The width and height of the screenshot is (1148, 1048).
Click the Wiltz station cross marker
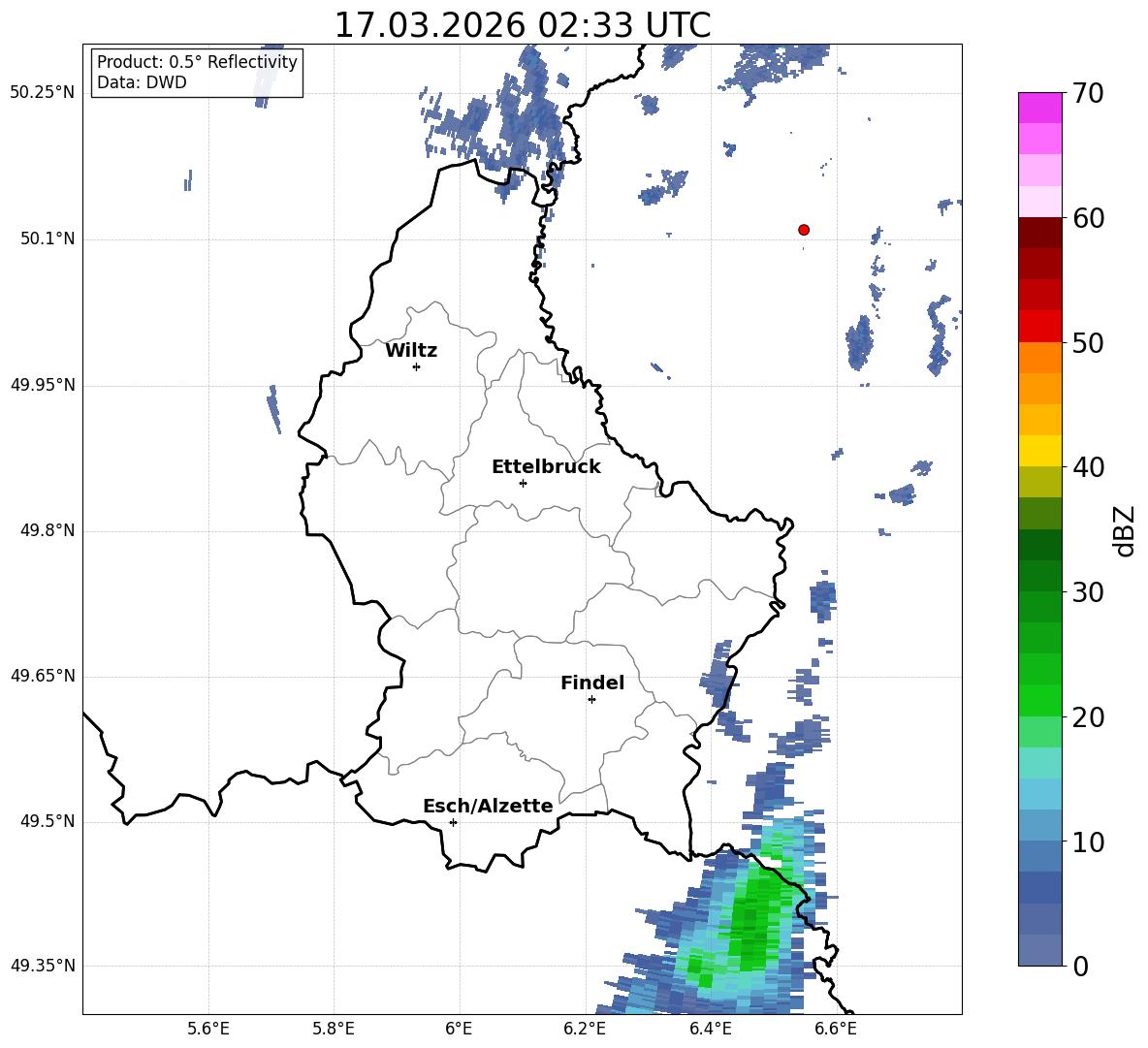coord(417,366)
